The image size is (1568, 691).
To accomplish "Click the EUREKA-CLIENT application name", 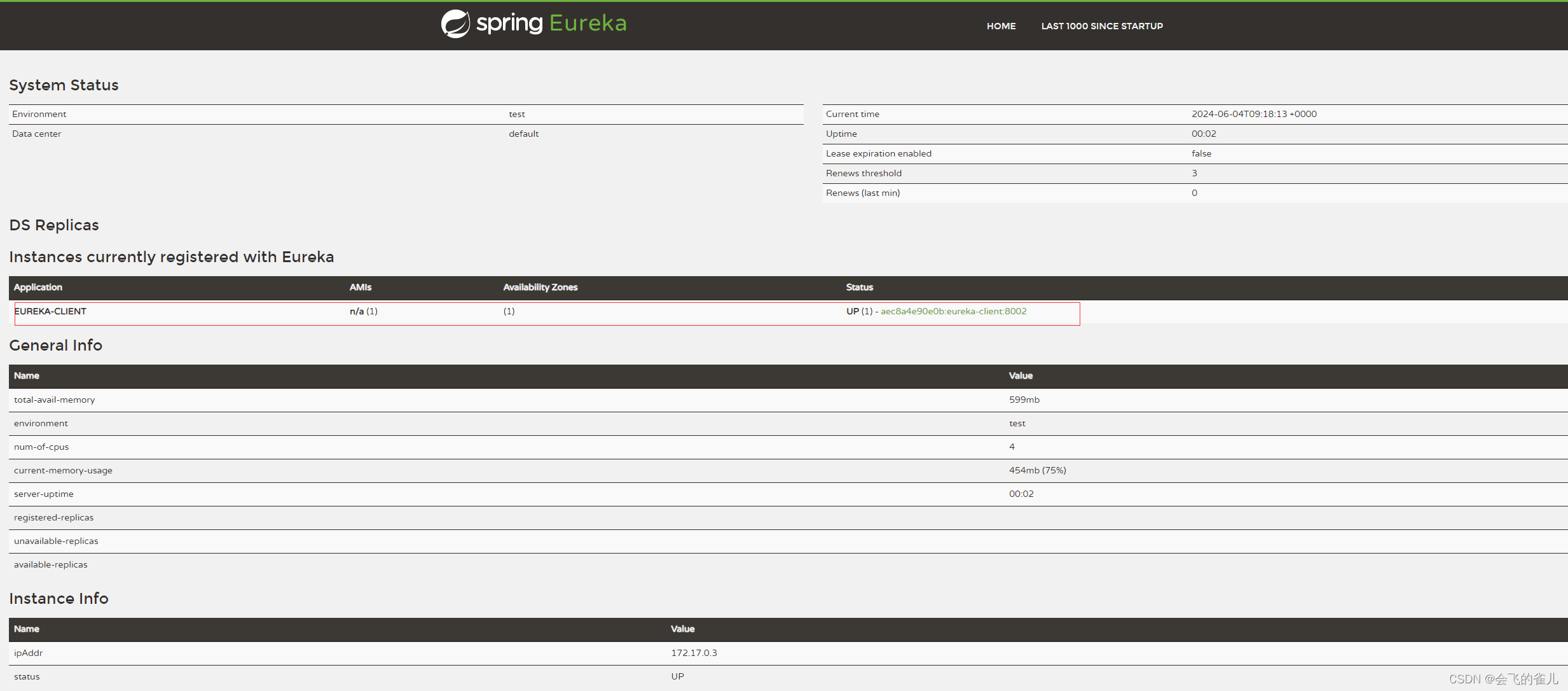I will [x=50, y=311].
